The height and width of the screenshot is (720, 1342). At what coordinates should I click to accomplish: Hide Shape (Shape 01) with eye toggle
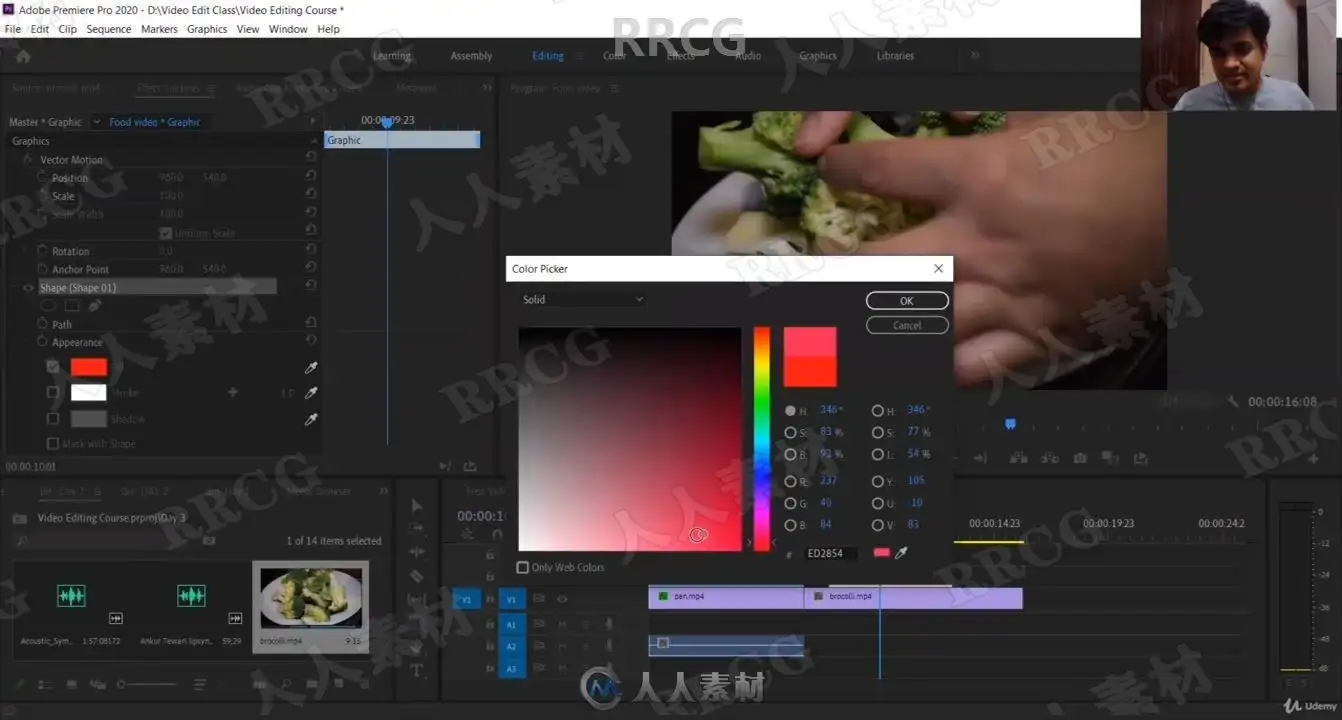pyautogui.click(x=28, y=288)
